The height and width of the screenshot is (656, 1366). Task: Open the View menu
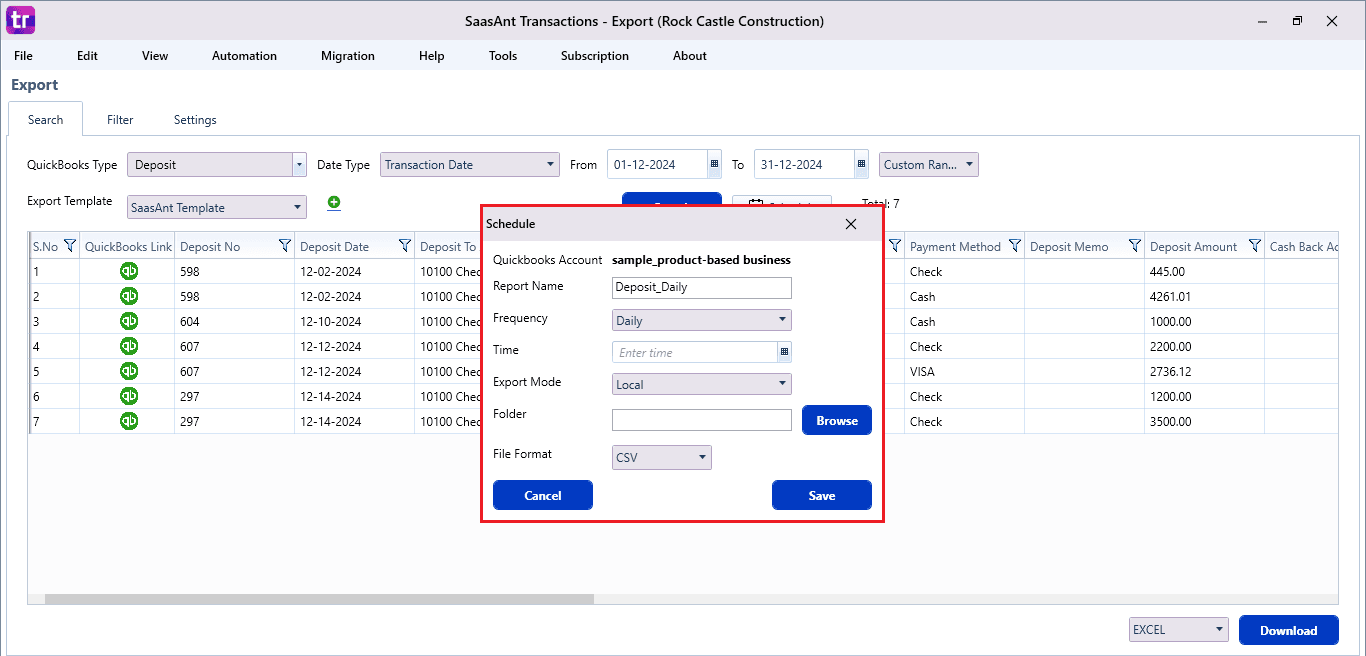coord(155,56)
